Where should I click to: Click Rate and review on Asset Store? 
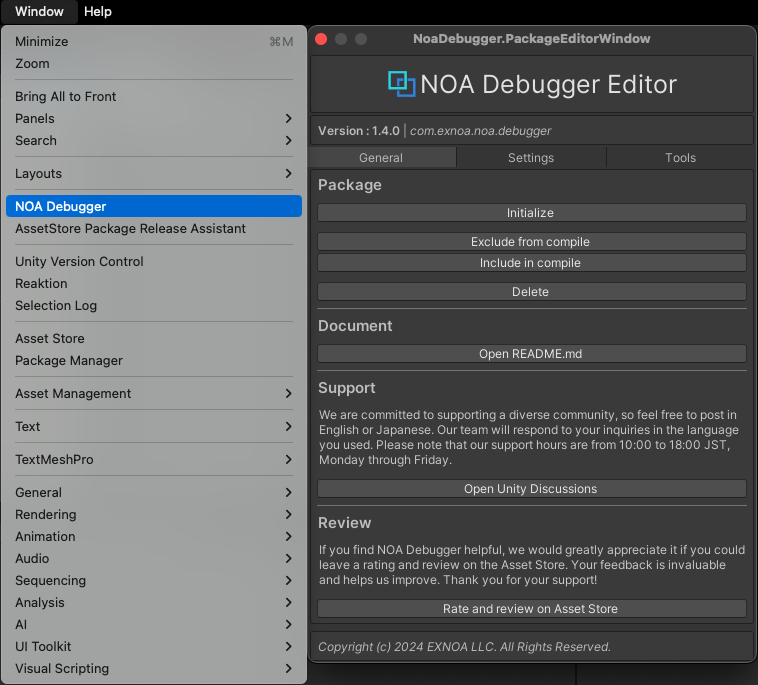pos(531,608)
